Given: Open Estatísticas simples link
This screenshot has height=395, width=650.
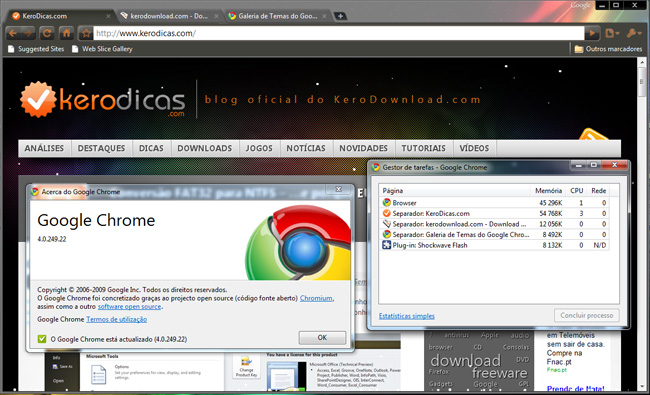Looking at the screenshot, I should (407, 316).
